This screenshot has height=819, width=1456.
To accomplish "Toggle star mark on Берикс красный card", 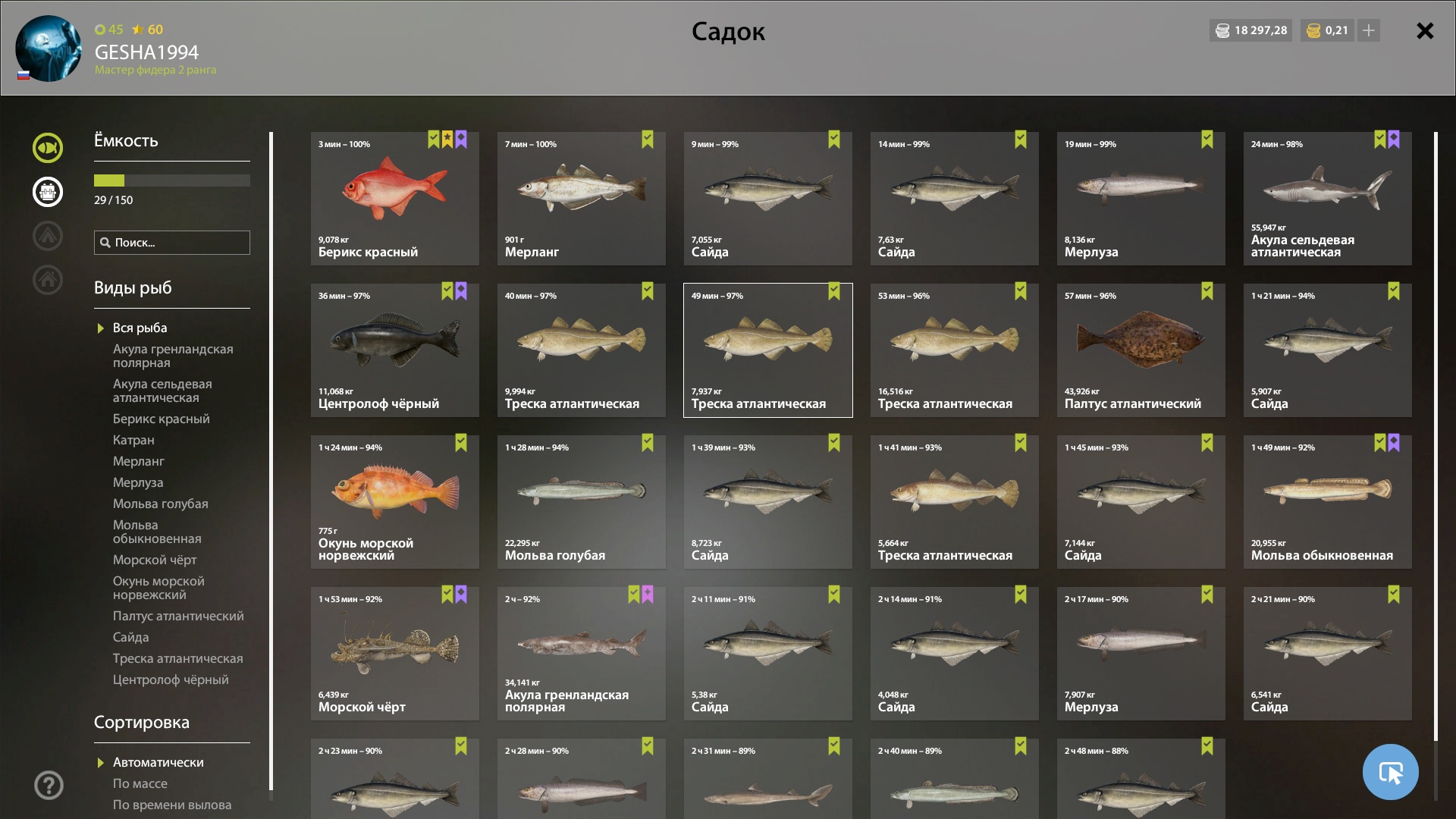I will [x=447, y=140].
